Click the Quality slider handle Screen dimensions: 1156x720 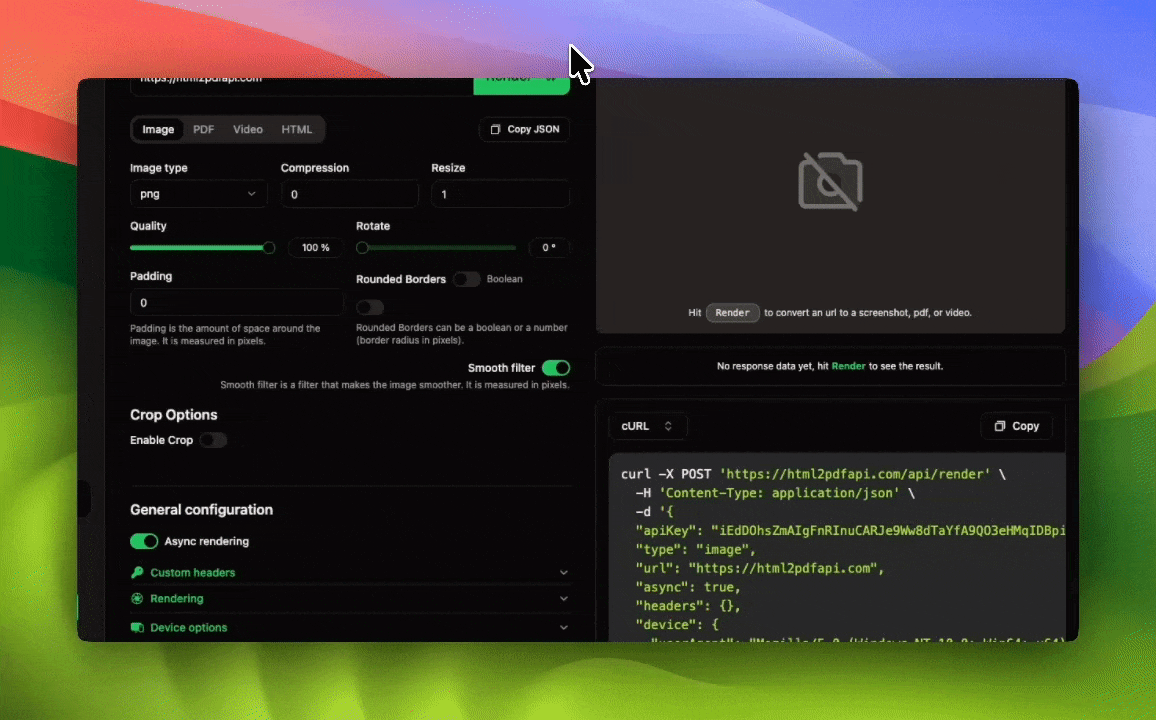269,248
